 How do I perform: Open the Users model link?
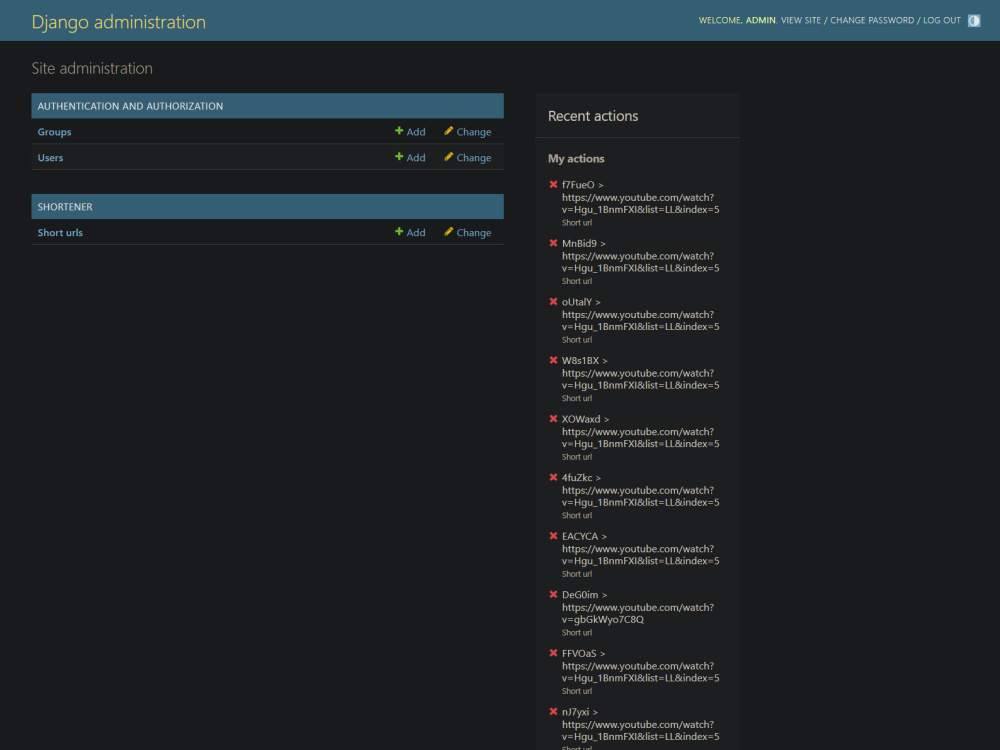click(50, 158)
